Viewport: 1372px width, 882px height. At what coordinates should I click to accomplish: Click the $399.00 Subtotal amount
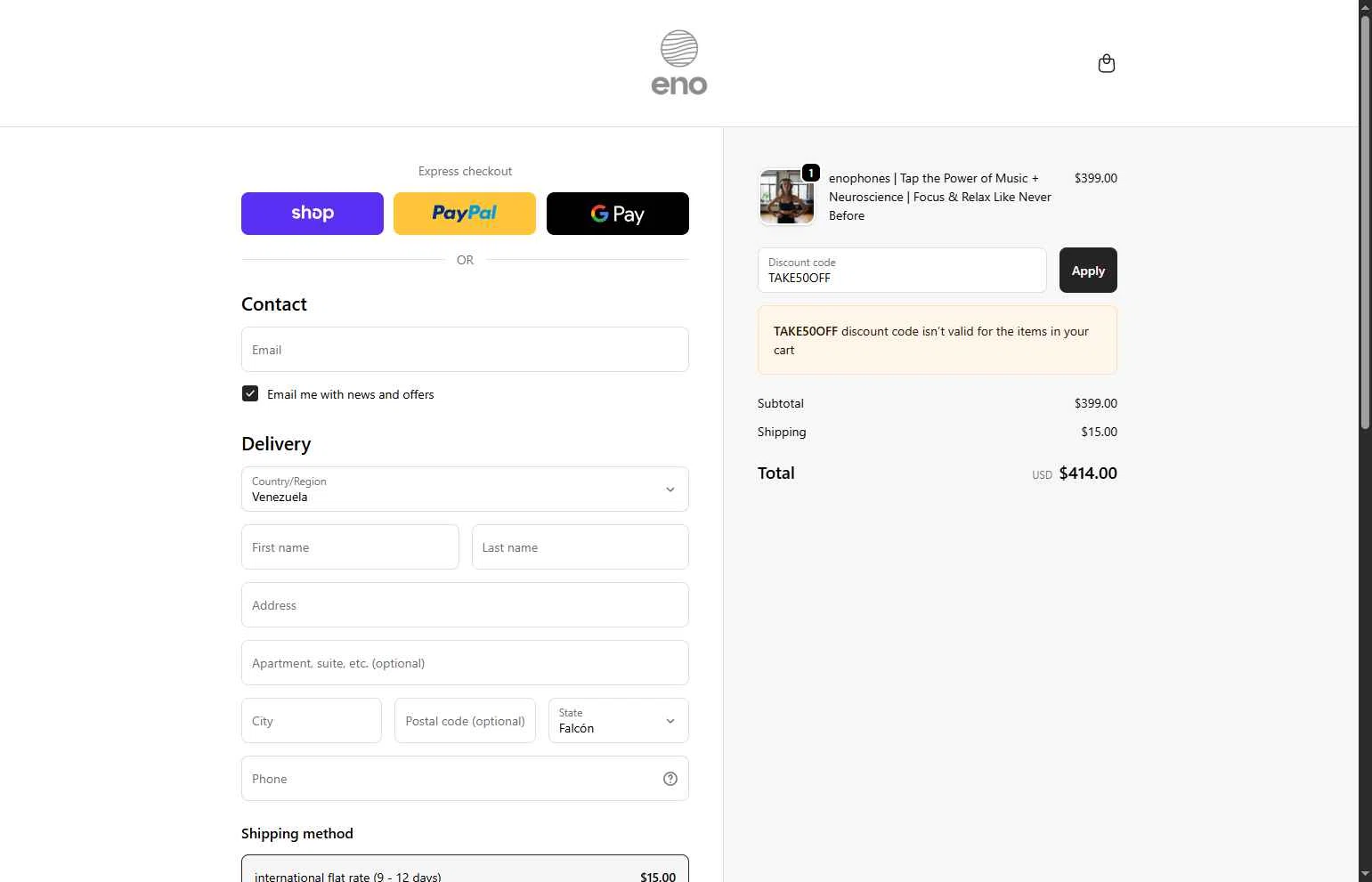[1095, 403]
